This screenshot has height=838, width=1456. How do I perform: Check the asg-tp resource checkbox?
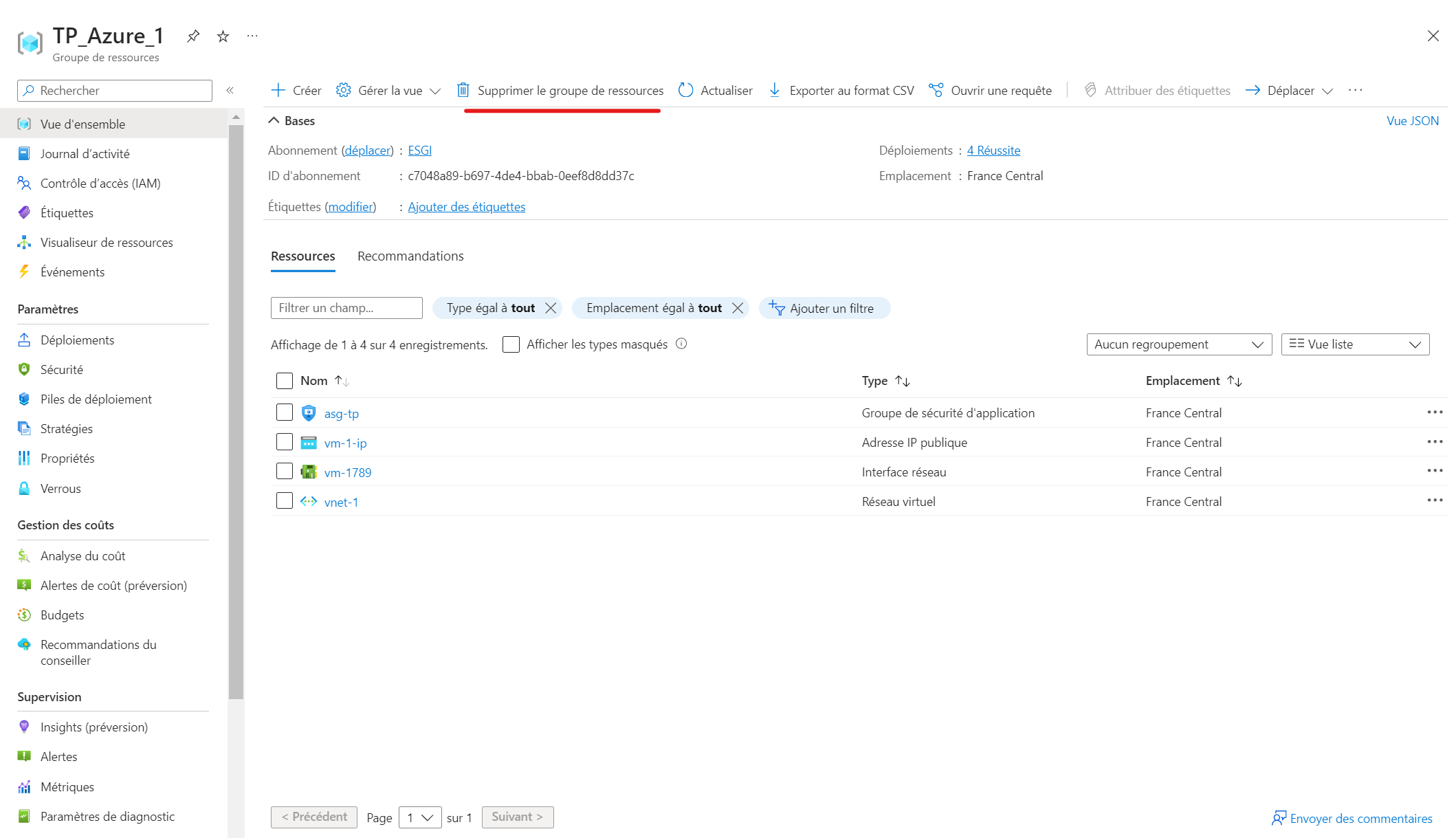pyautogui.click(x=285, y=412)
